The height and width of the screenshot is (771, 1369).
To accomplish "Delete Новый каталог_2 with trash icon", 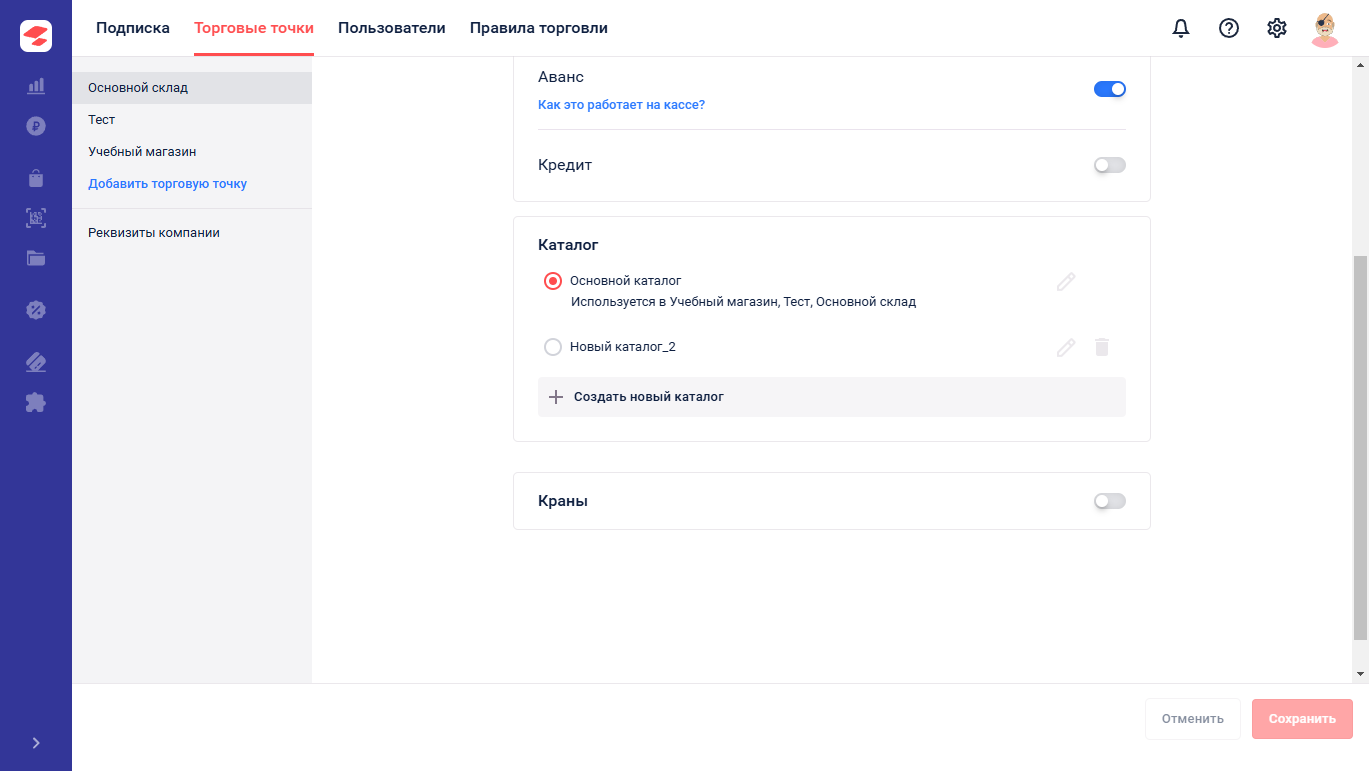I will pyautogui.click(x=1102, y=347).
